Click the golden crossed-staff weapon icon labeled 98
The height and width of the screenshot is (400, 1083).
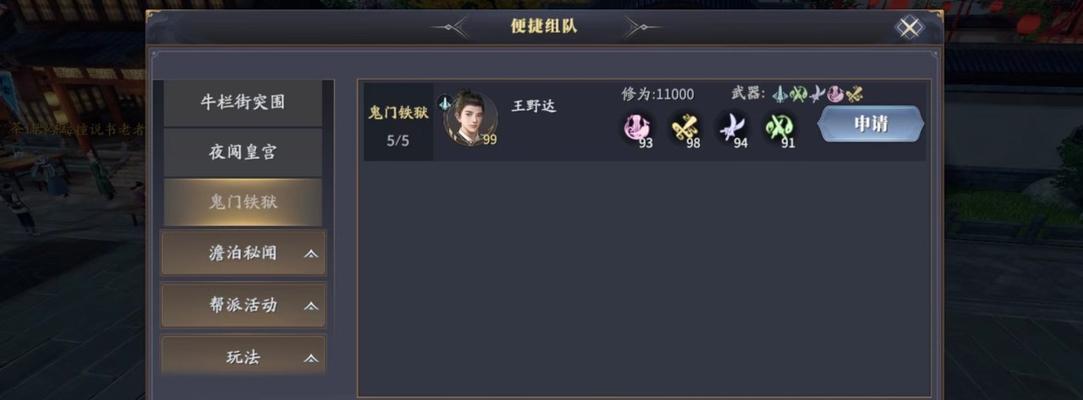[x=684, y=128]
